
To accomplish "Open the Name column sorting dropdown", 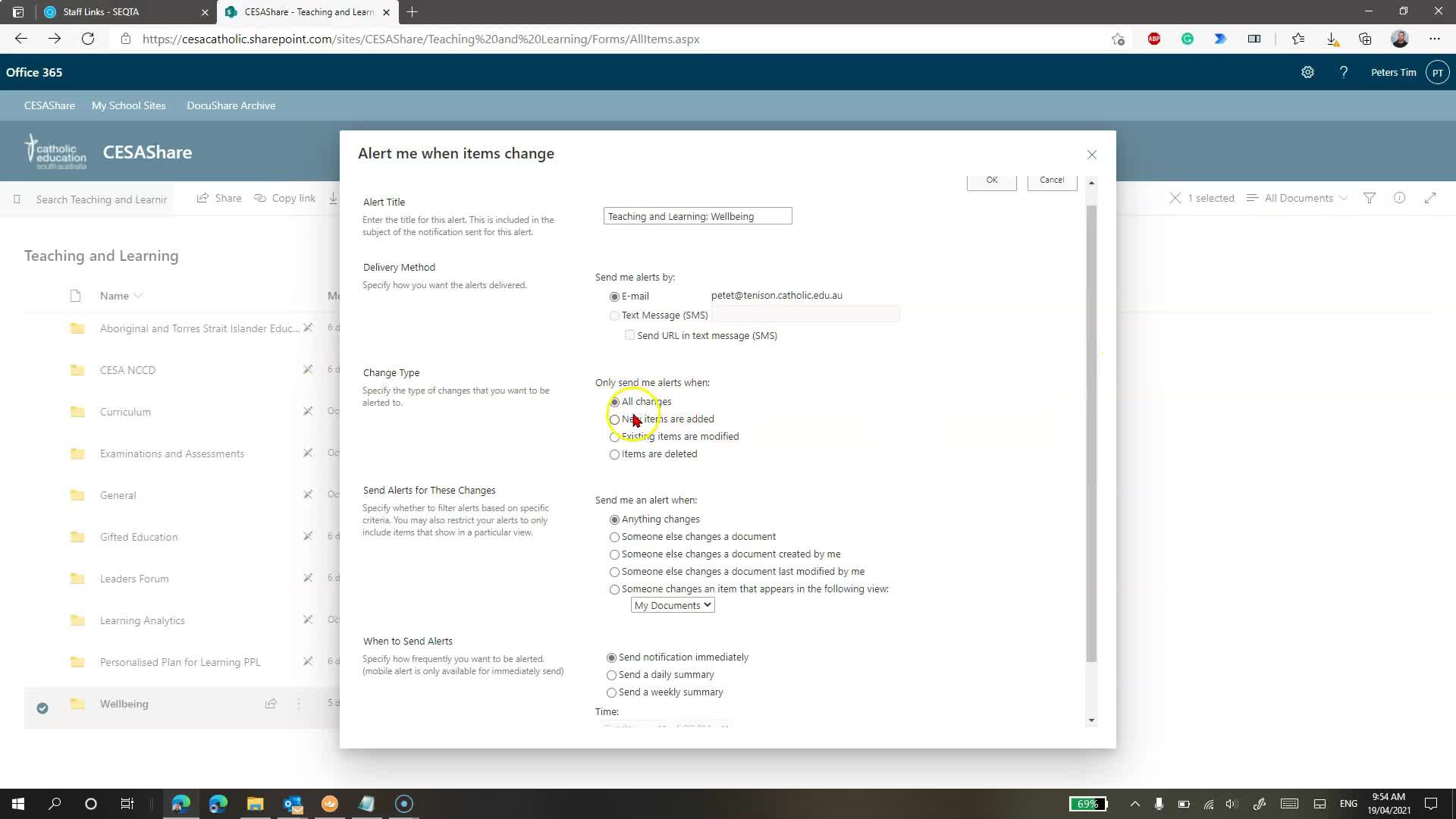I will [139, 296].
